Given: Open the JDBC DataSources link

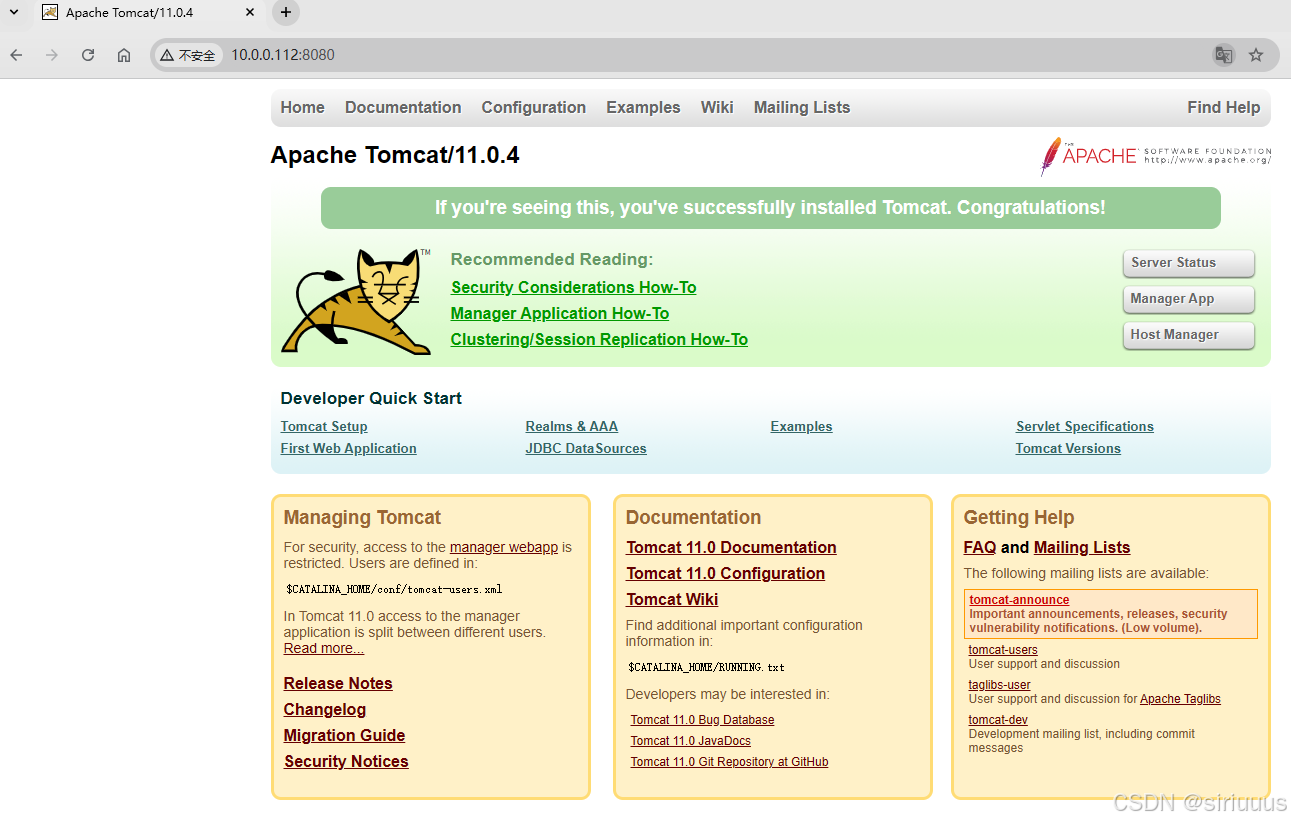Looking at the screenshot, I should [x=586, y=448].
